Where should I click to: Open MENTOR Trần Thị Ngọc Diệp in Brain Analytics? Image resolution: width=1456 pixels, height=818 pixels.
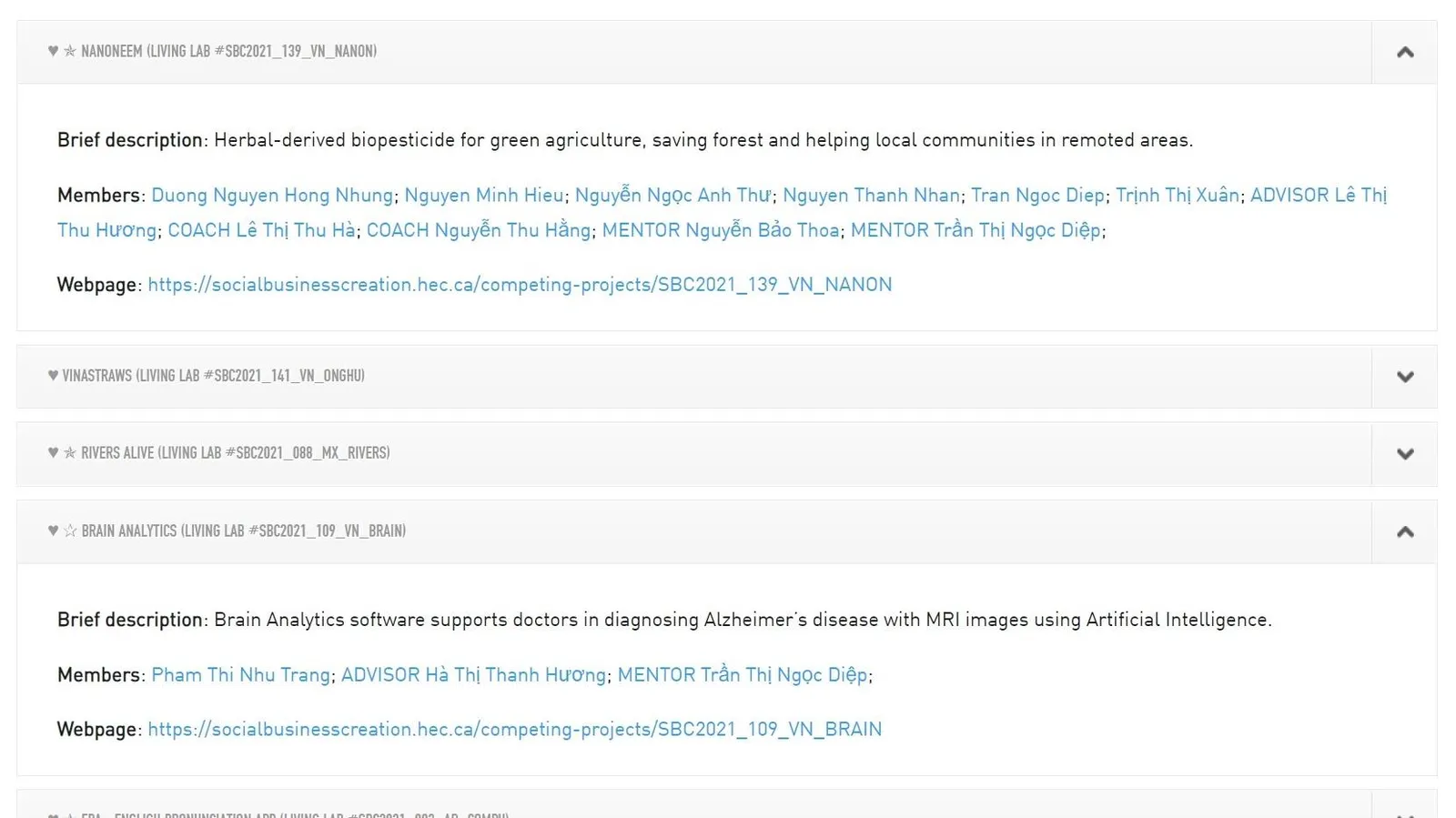tap(743, 675)
